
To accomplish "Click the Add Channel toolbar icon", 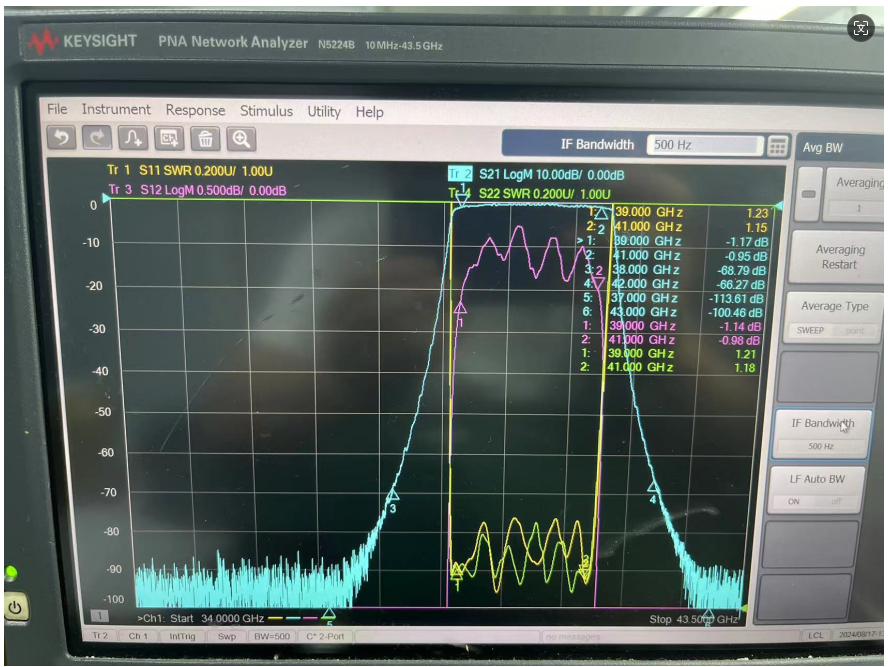I will click(x=169, y=139).
